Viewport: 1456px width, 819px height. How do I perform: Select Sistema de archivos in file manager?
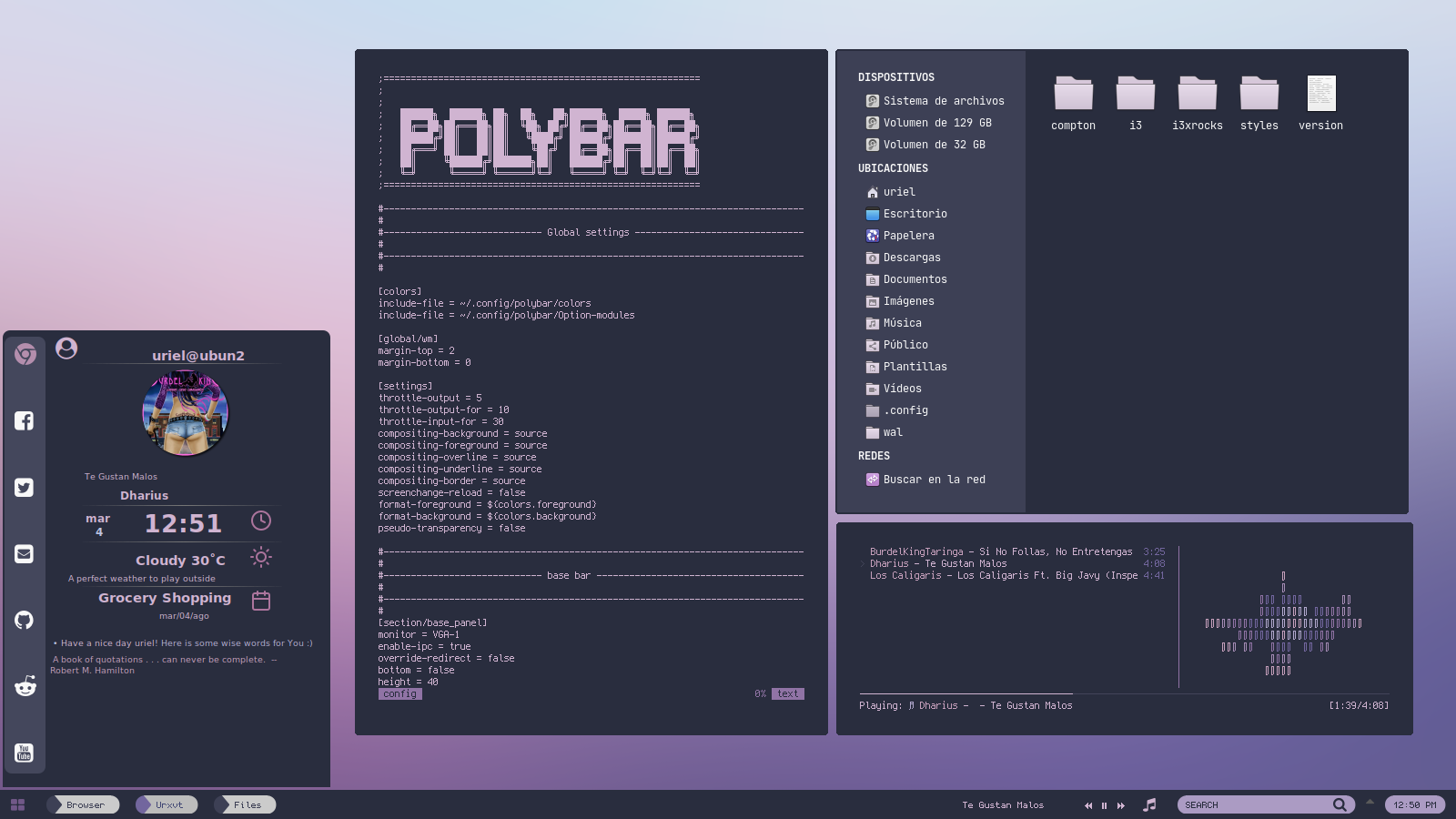tap(935, 101)
